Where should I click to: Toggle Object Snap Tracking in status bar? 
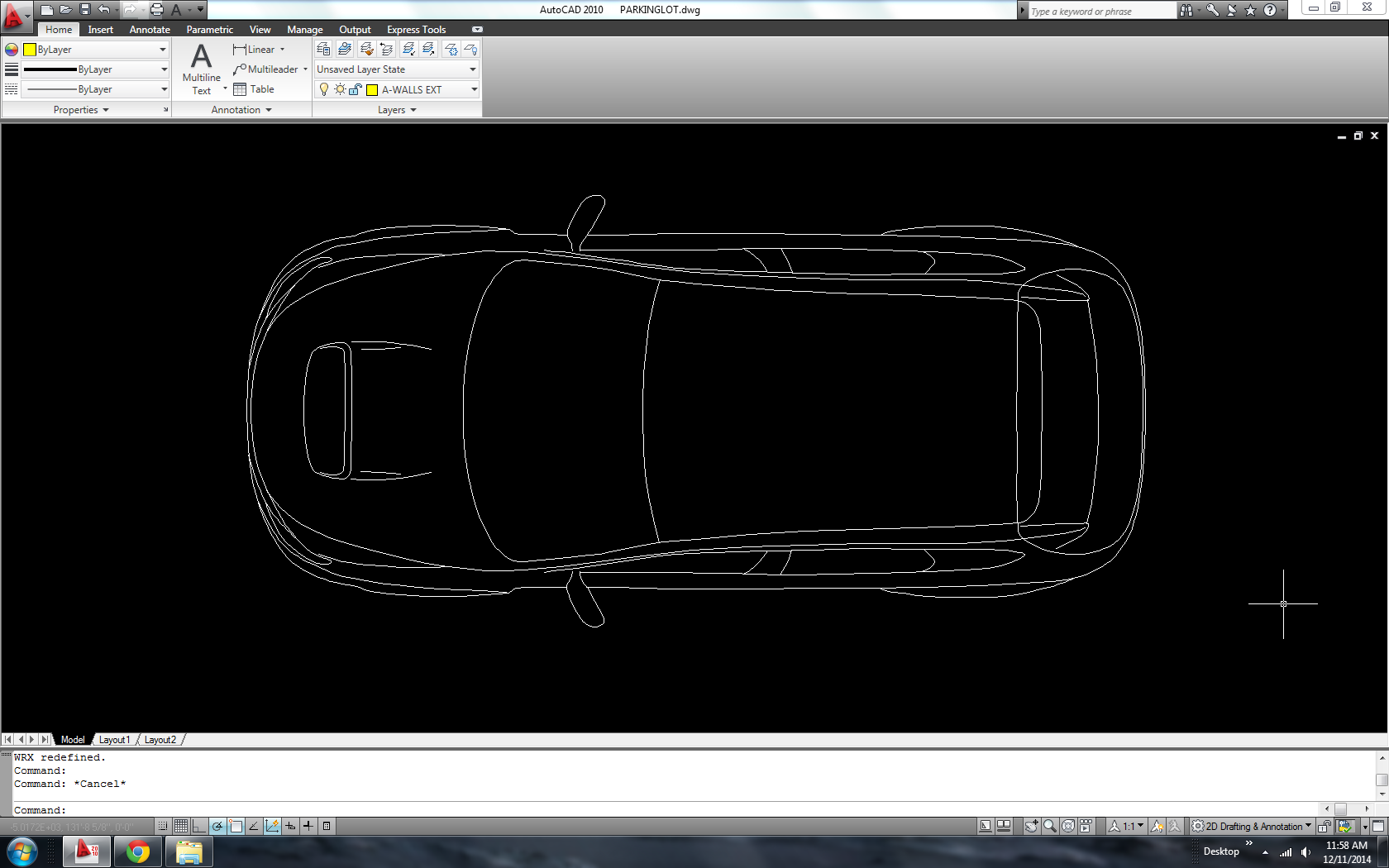click(x=254, y=826)
